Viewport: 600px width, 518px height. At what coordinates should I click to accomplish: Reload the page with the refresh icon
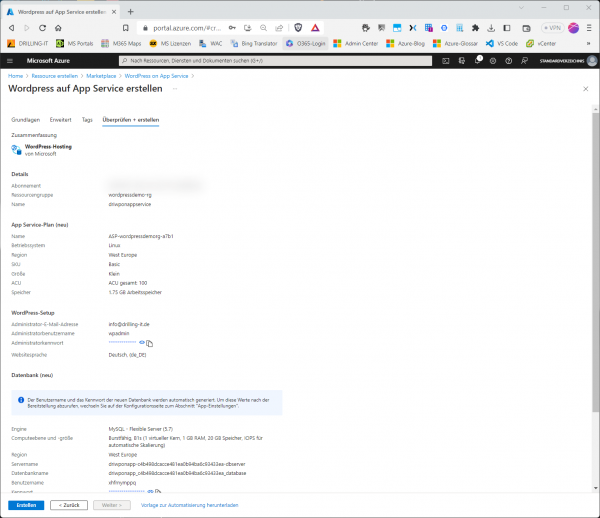tap(42, 28)
